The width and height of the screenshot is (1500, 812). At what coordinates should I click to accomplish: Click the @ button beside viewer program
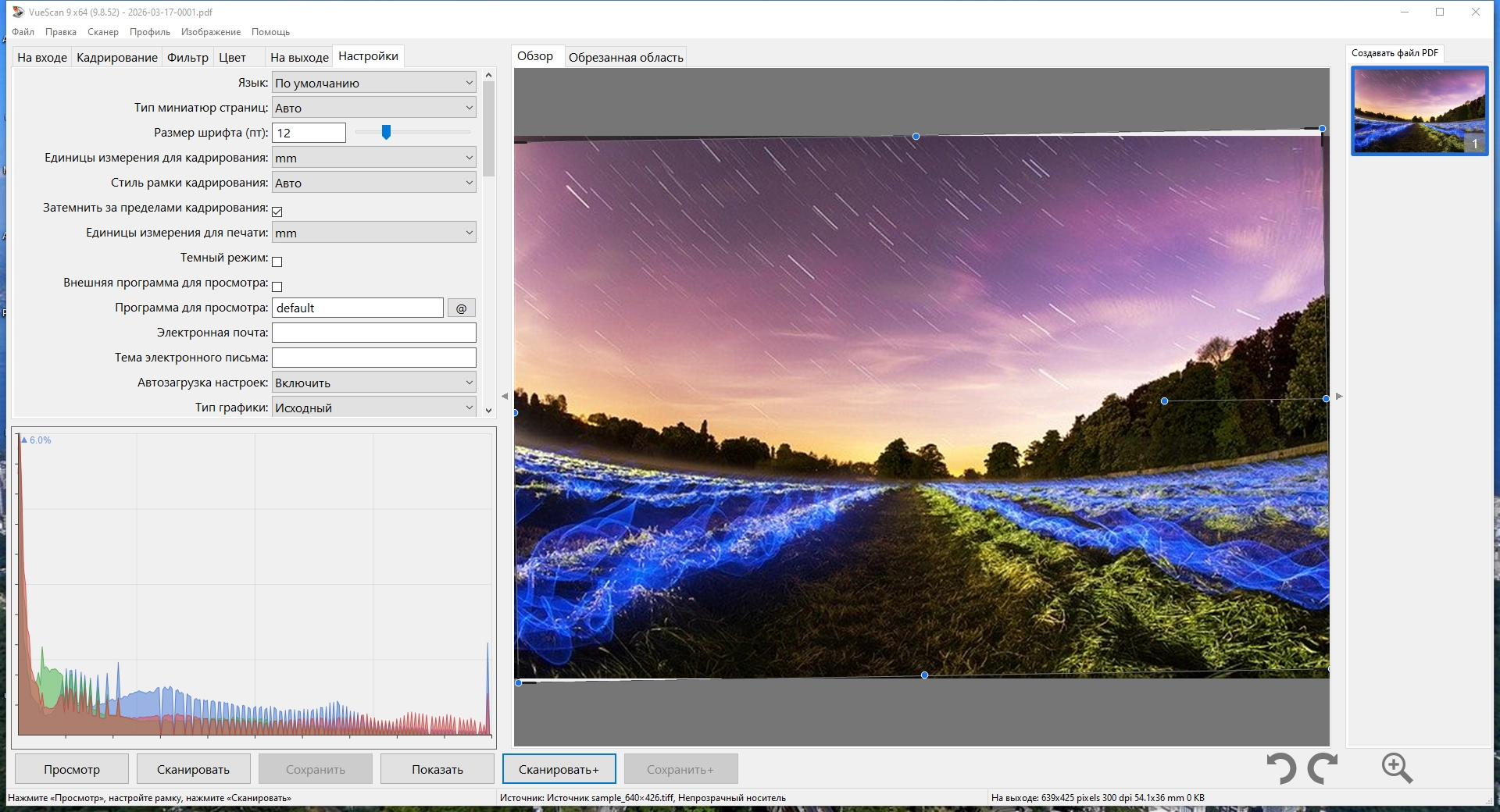click(461, 308)
